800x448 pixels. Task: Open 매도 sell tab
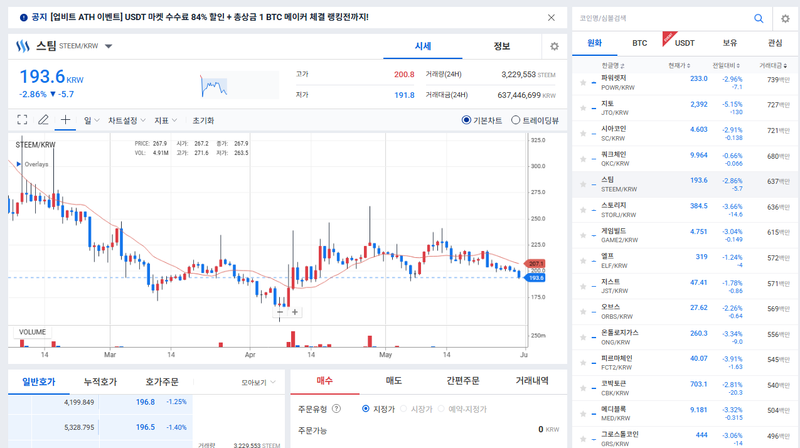[394, 381]
